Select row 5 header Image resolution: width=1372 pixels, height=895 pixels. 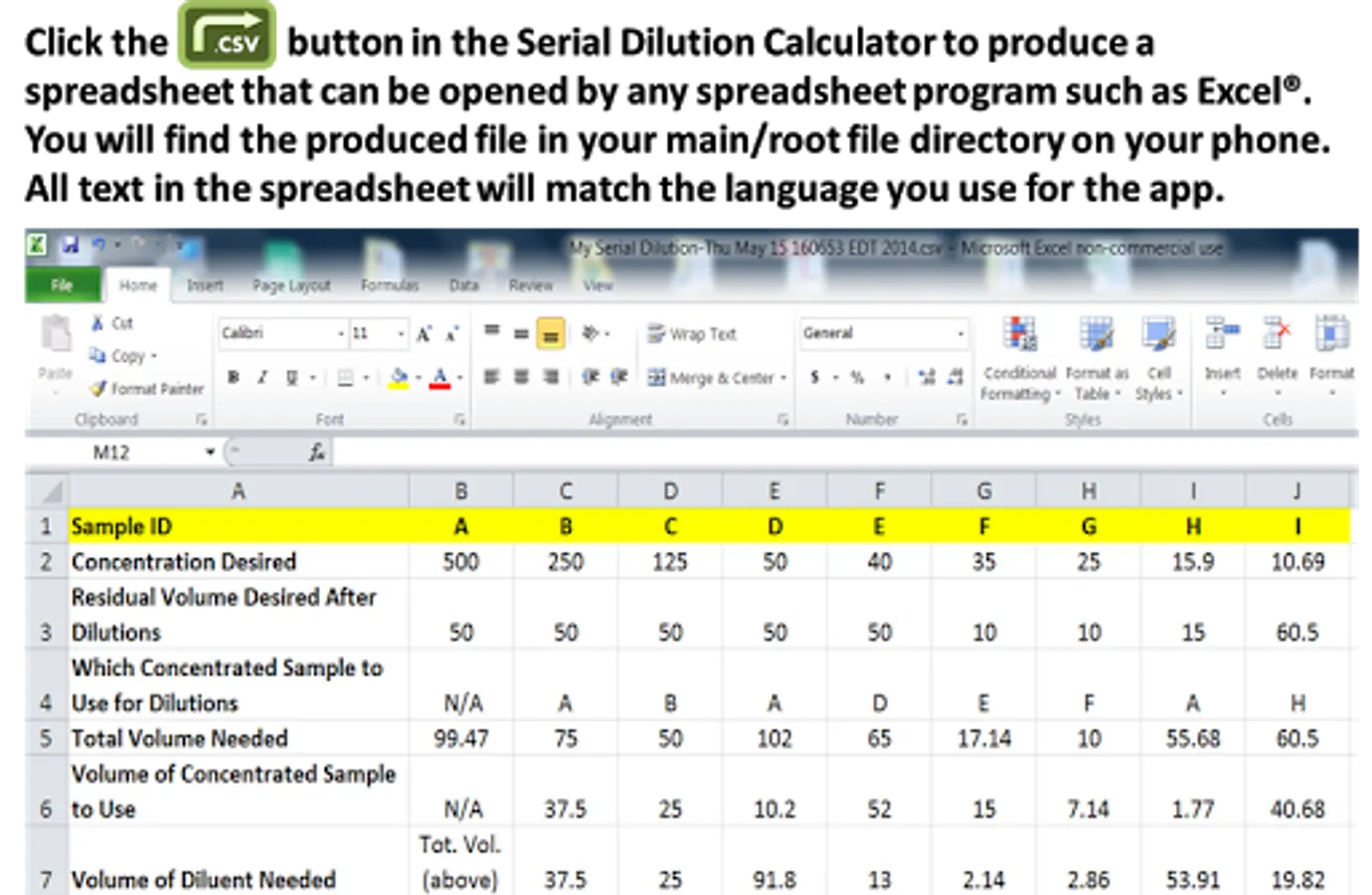[x=46, y=739]
